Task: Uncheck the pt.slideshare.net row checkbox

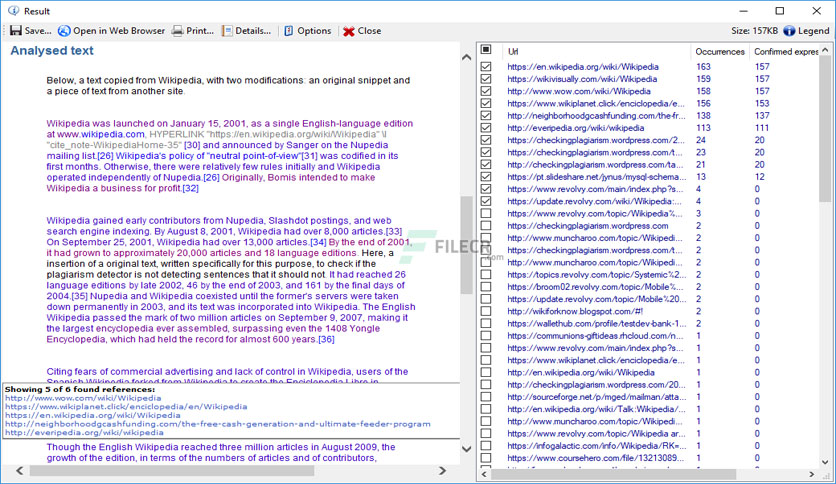Action: pos(486,176)
